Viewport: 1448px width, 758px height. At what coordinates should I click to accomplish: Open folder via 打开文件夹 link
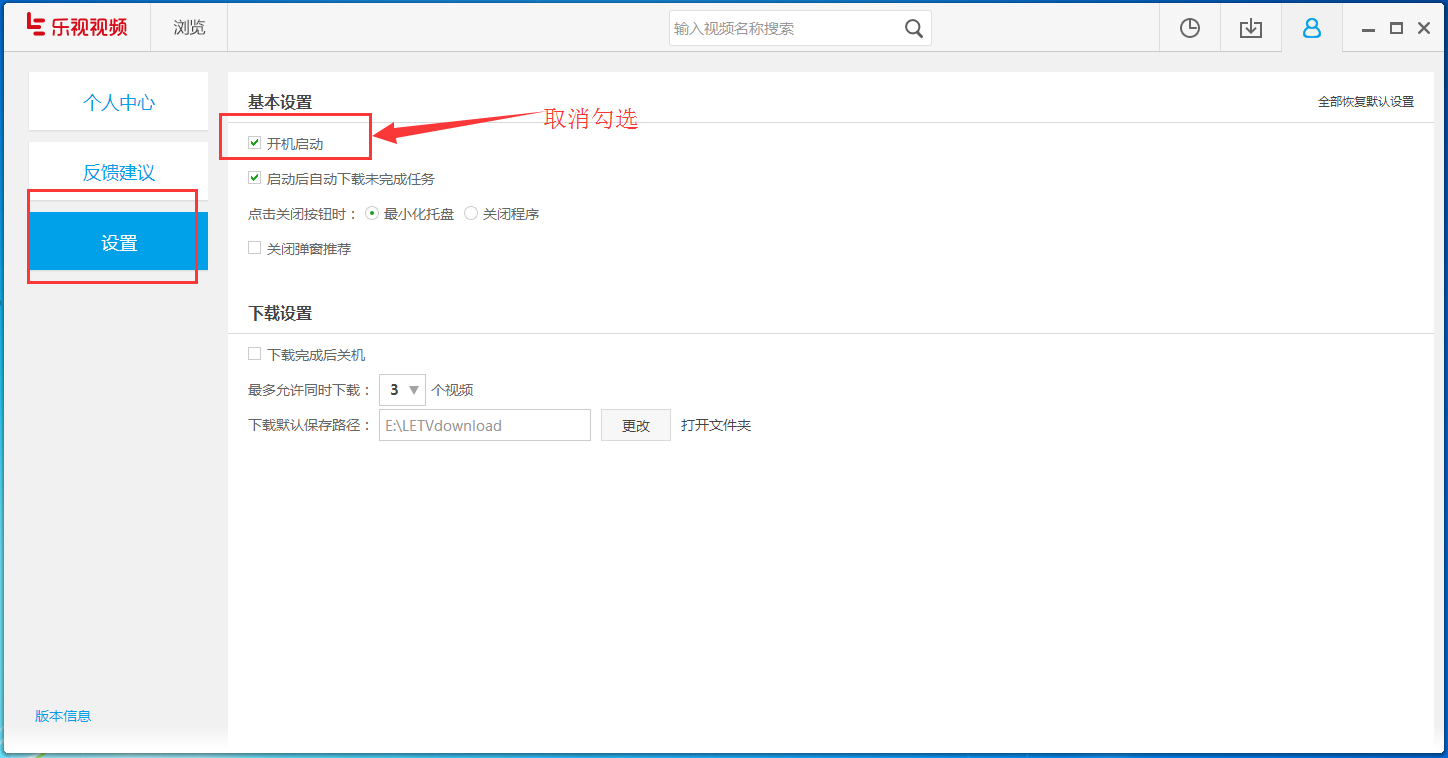pyautogui.click(x=716, y=424)
